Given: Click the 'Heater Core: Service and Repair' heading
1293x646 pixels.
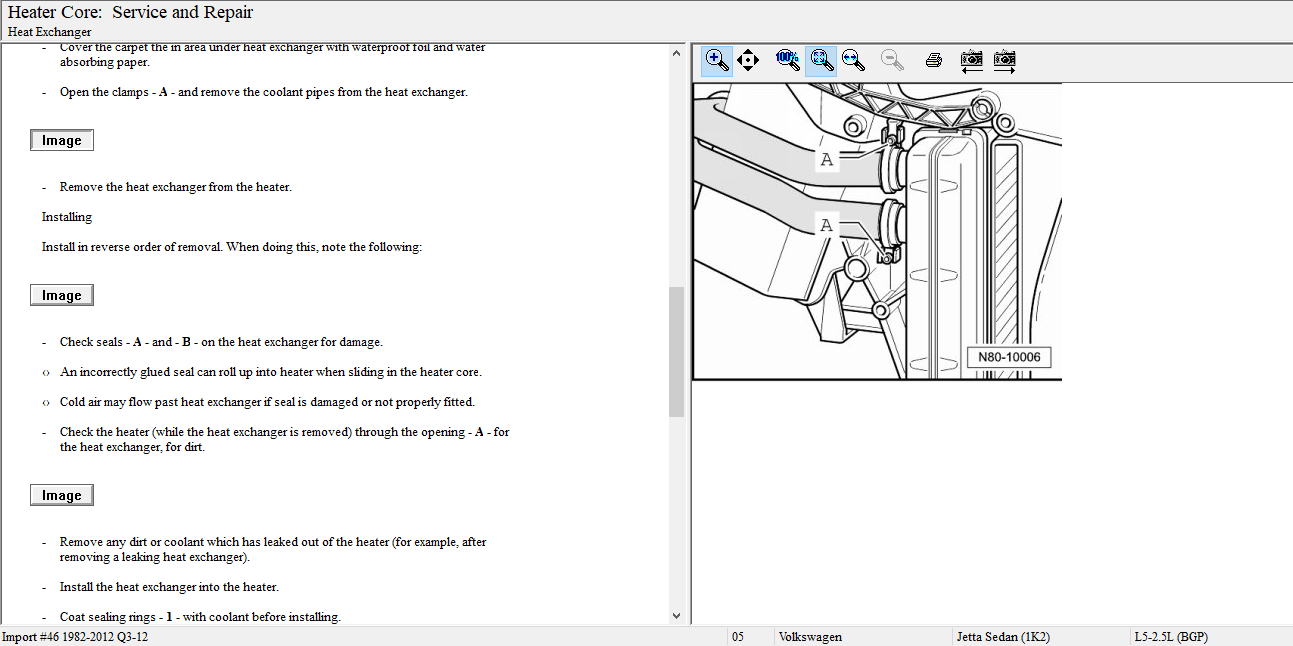Looking at the screenshot, I should click(131, 13).
